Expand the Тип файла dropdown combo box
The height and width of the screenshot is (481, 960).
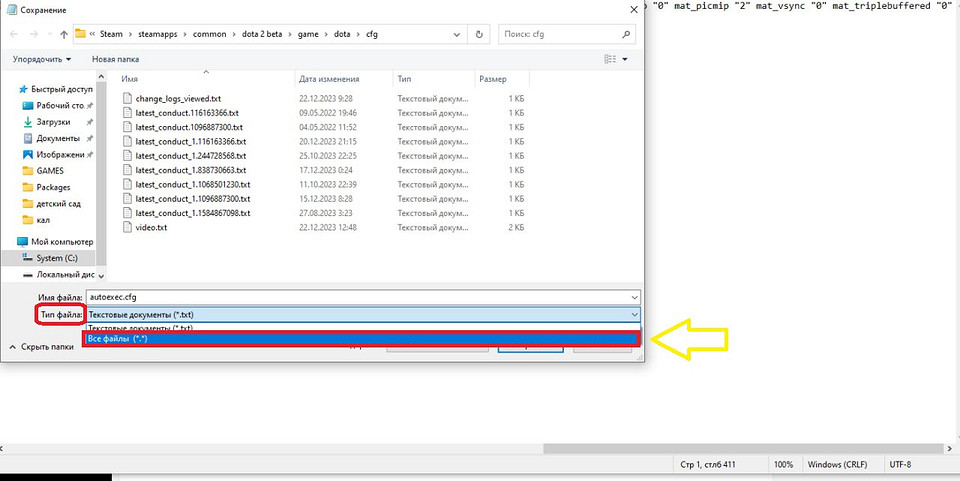(x=362, y=314)
